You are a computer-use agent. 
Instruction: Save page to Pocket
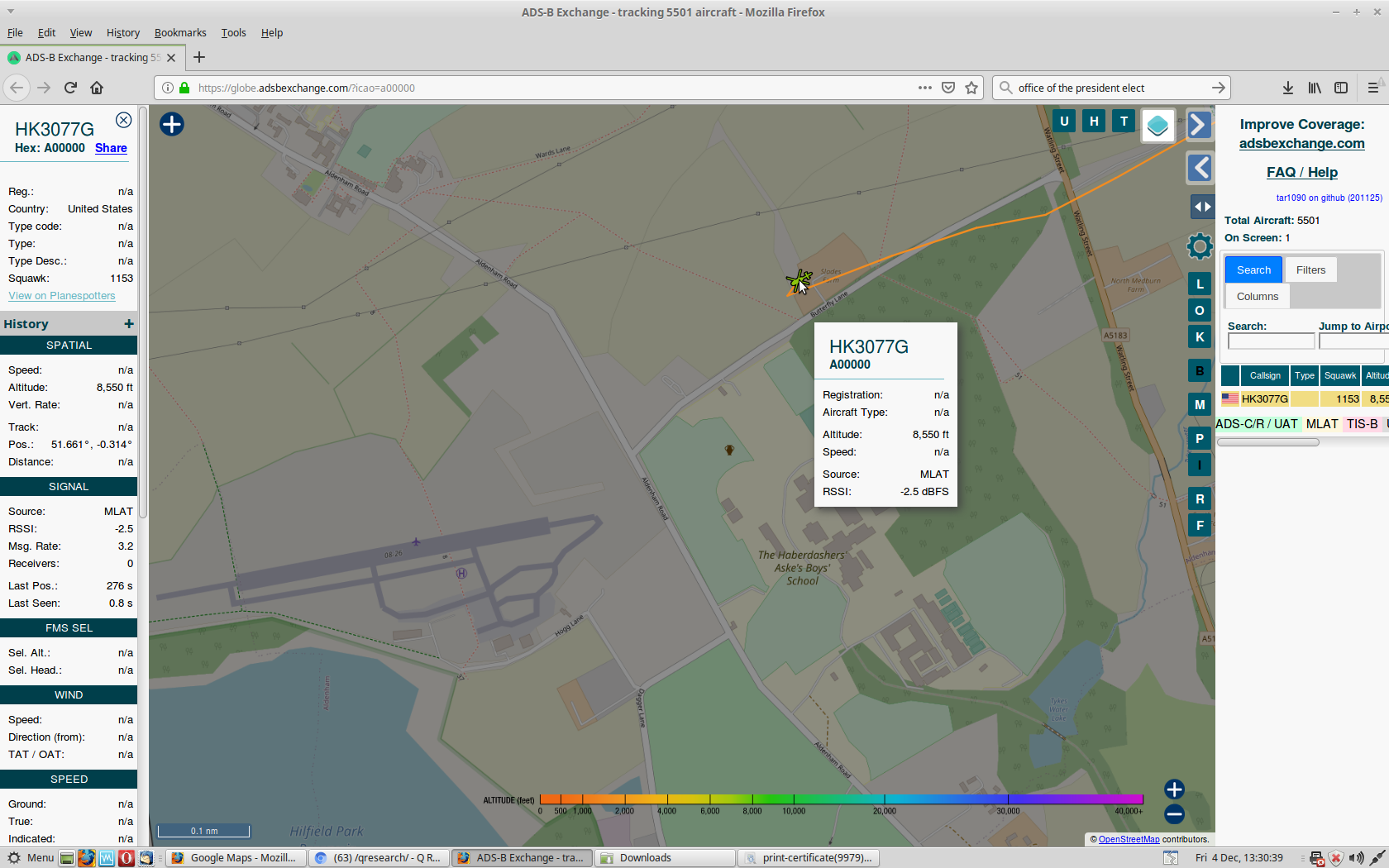pos(948,88)
